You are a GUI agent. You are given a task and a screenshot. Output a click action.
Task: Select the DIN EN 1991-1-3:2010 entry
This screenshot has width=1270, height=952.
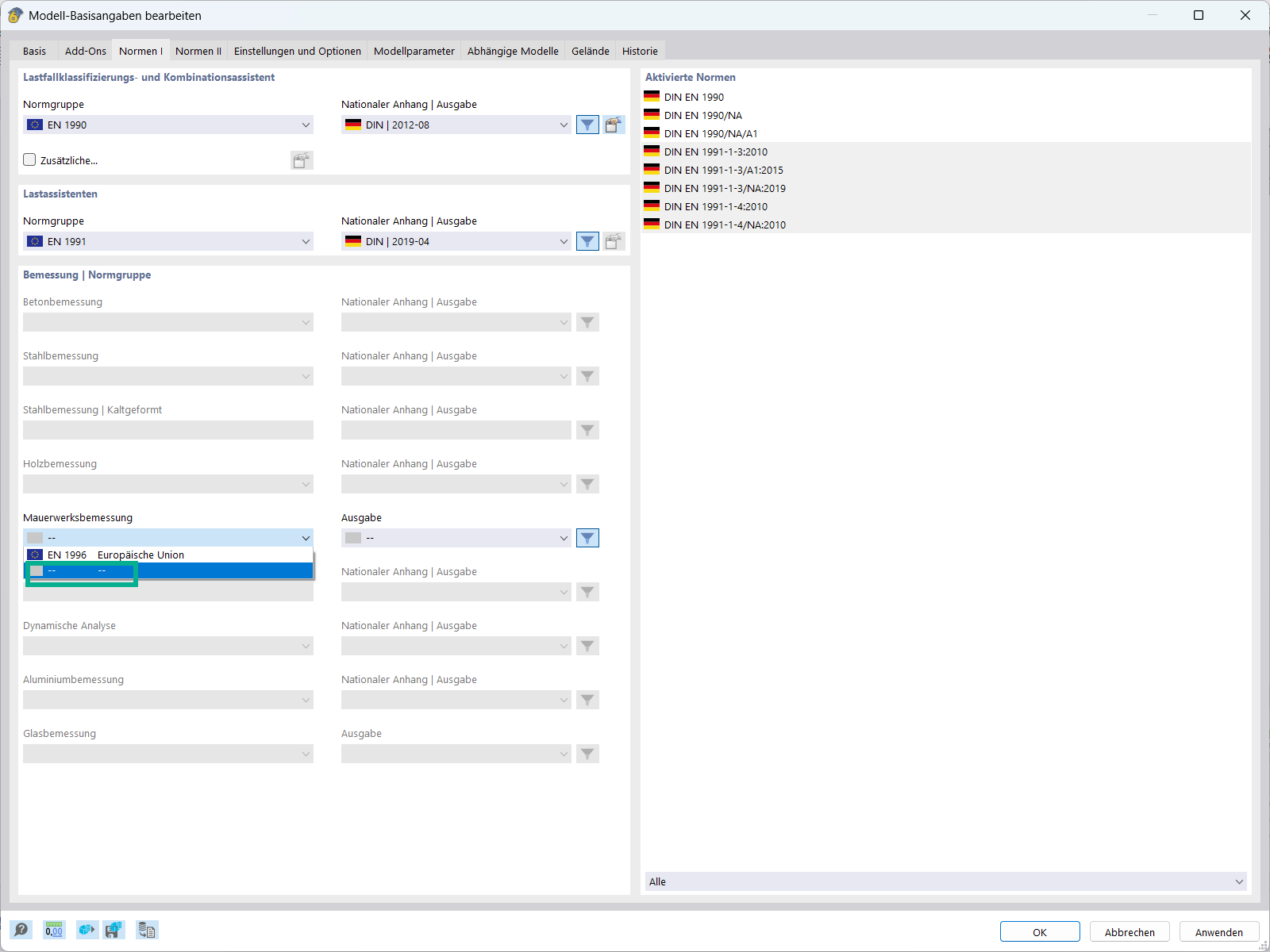(946, 152)
